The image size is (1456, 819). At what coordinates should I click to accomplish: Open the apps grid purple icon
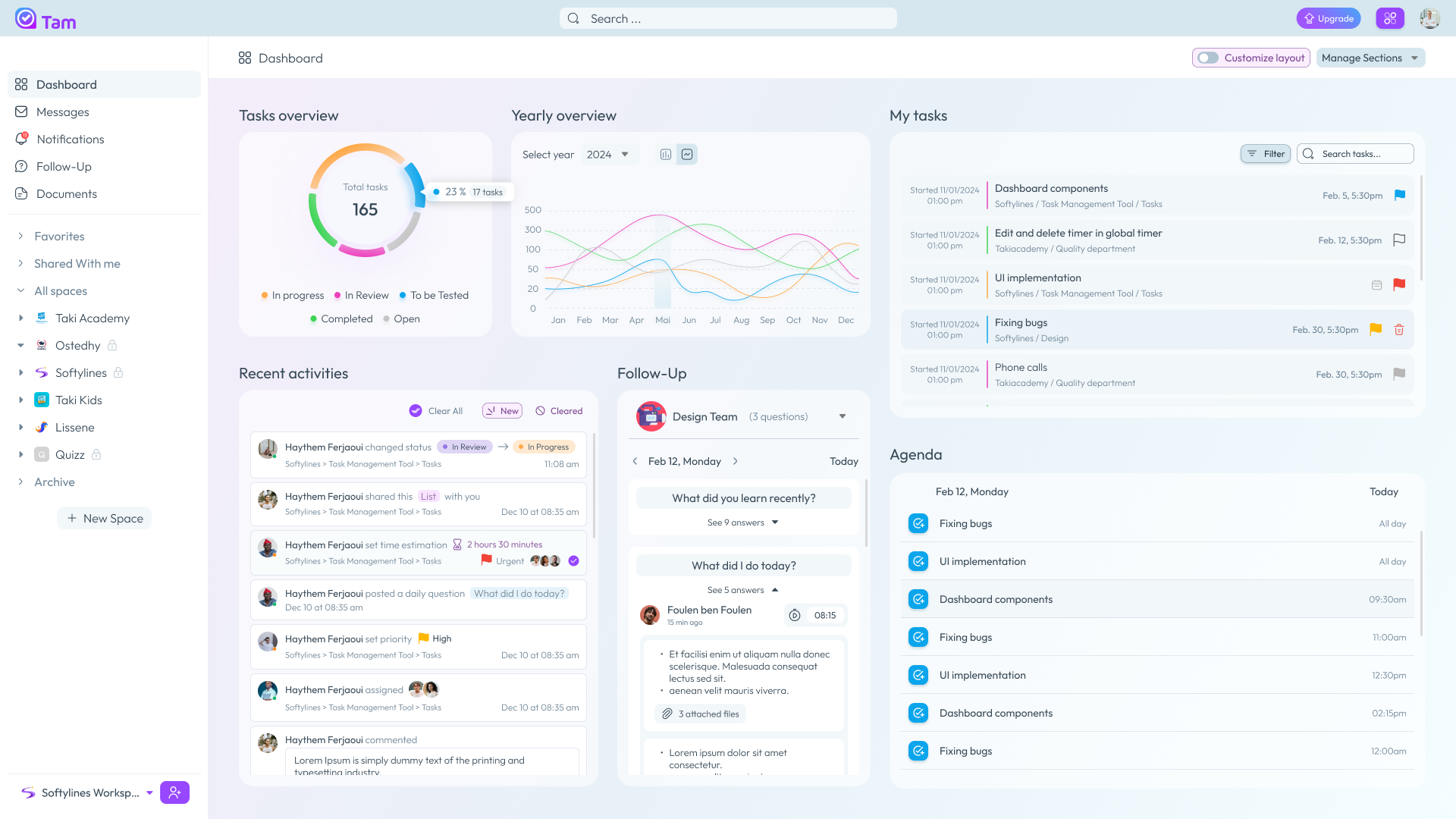1390,18
